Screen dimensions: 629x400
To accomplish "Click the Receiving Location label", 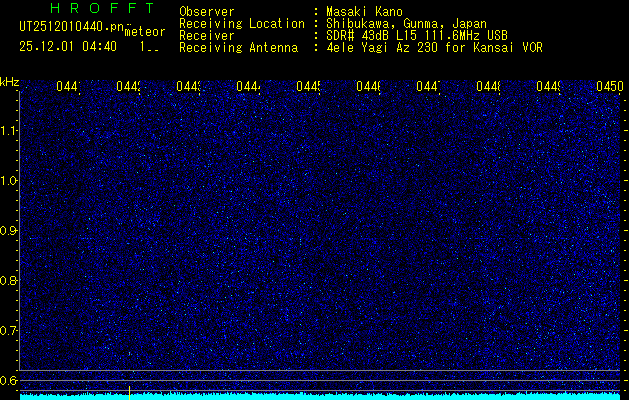I will point(242,24).
